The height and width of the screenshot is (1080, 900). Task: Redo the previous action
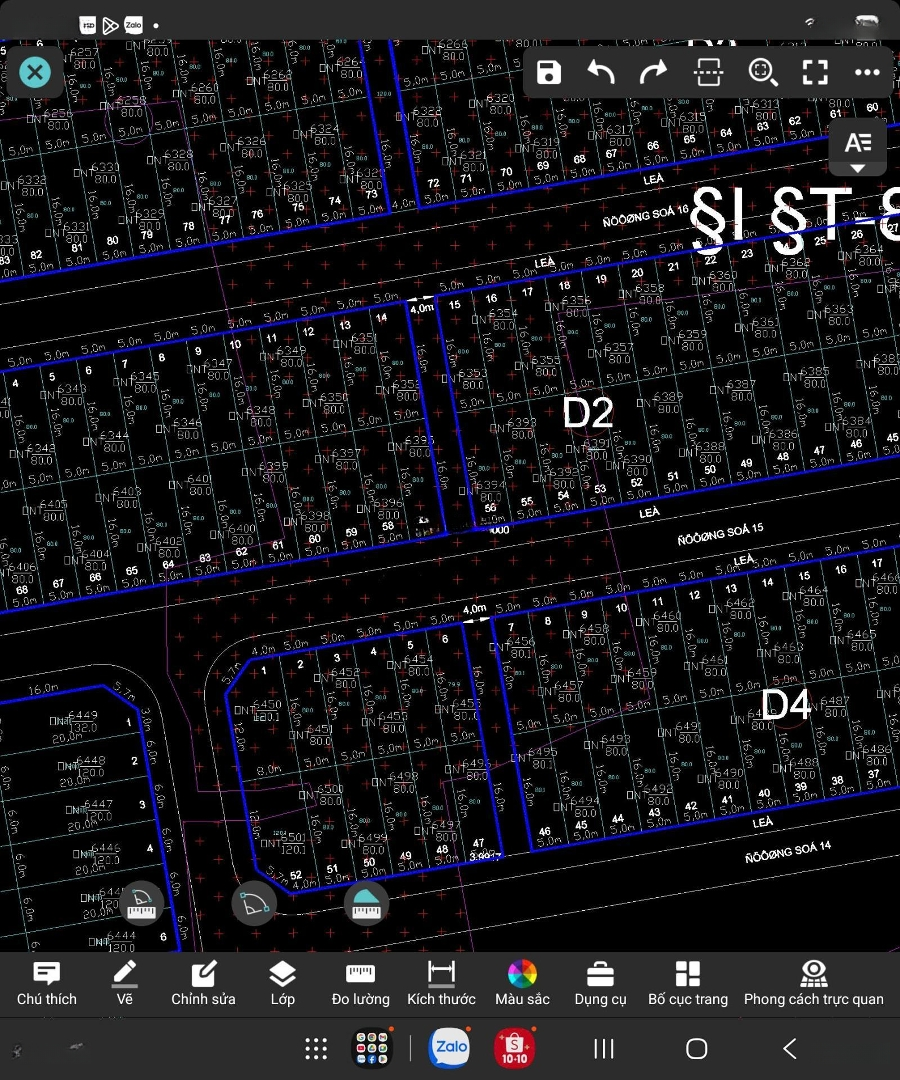653,73
